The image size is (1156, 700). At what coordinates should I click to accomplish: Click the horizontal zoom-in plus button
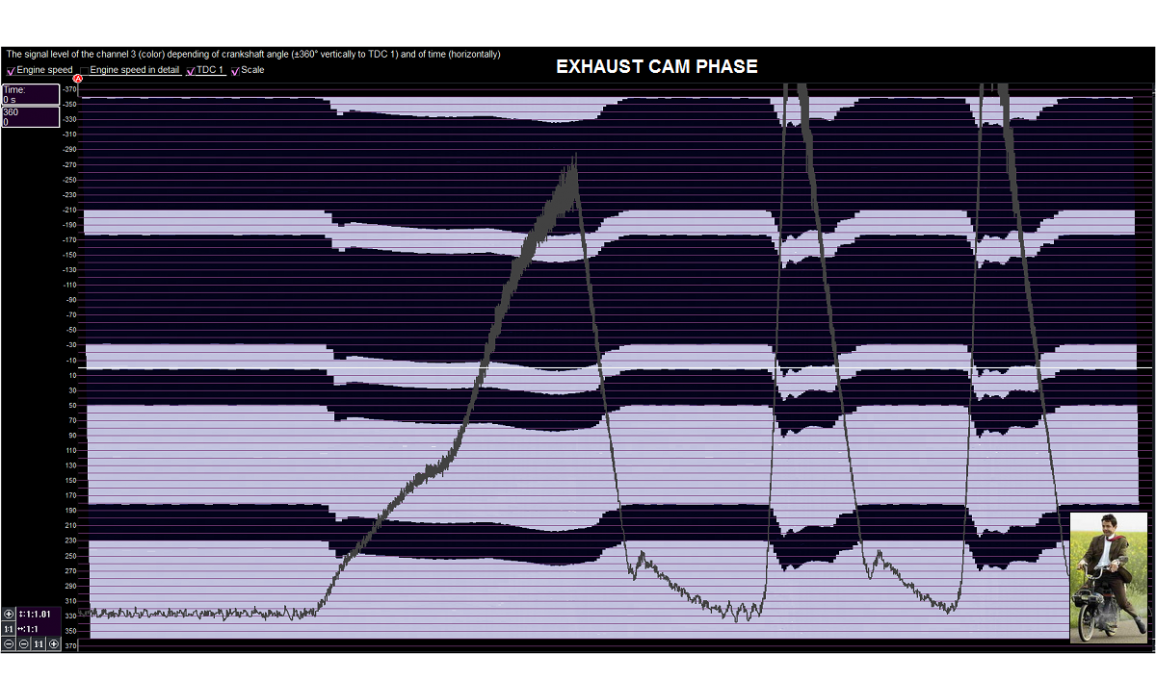click(54, 644)
